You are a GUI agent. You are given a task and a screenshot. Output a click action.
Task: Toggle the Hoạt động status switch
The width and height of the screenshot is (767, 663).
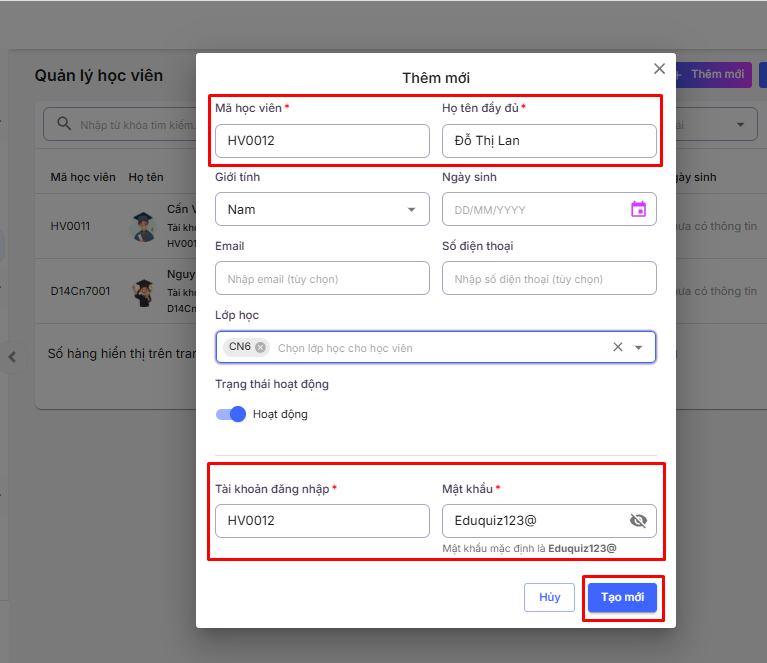pyautogui.click(x=231, y=414)
